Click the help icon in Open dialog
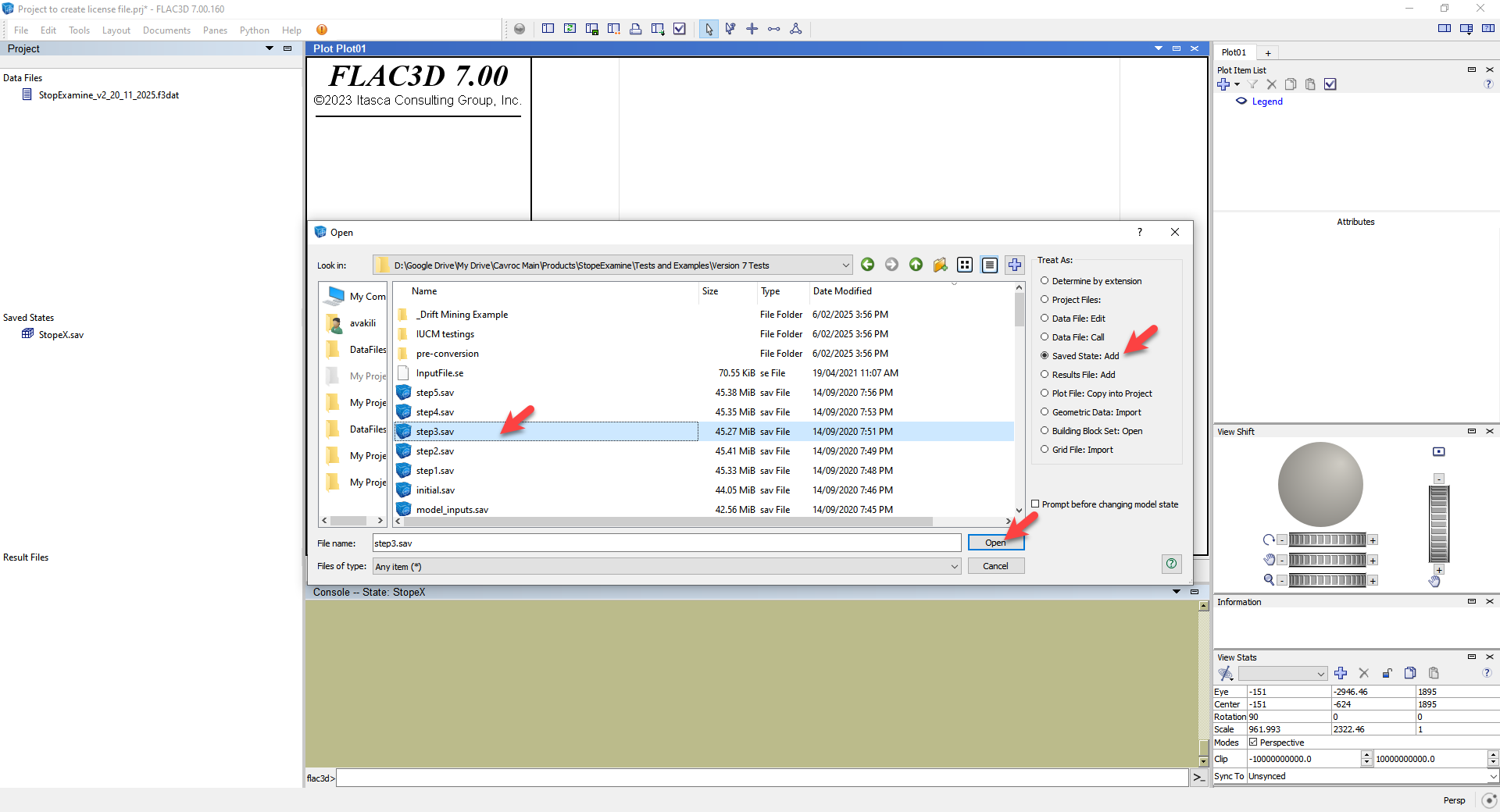 [1172, 564]
